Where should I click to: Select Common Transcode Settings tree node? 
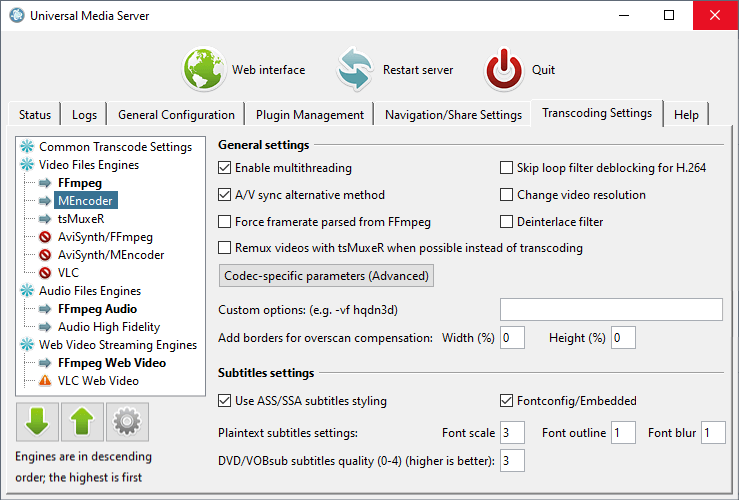point(115,147)
